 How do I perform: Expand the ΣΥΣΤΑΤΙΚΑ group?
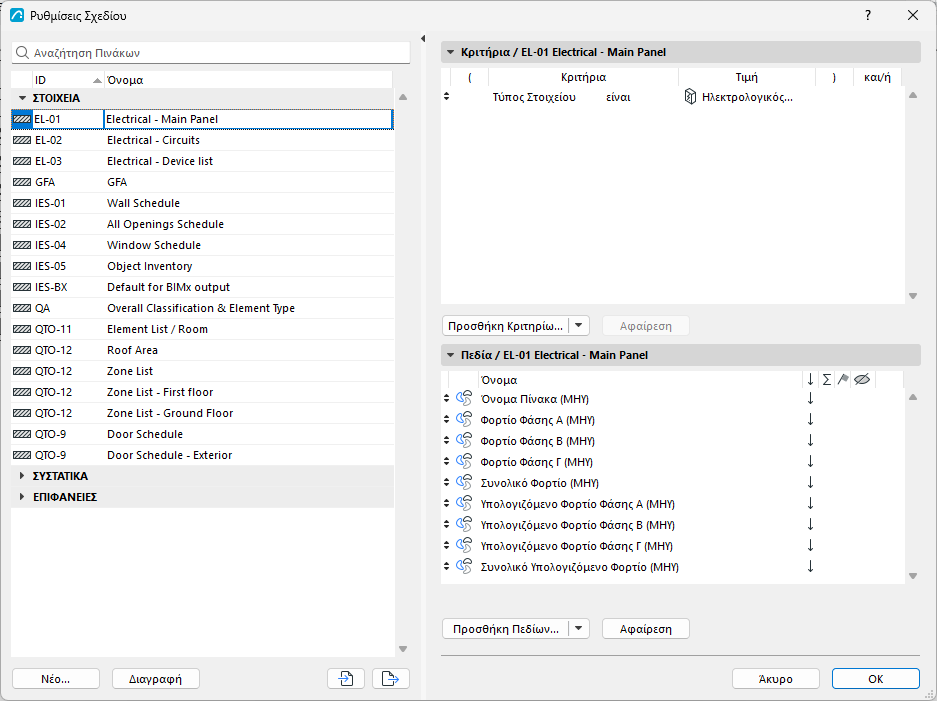pos(22,476)
